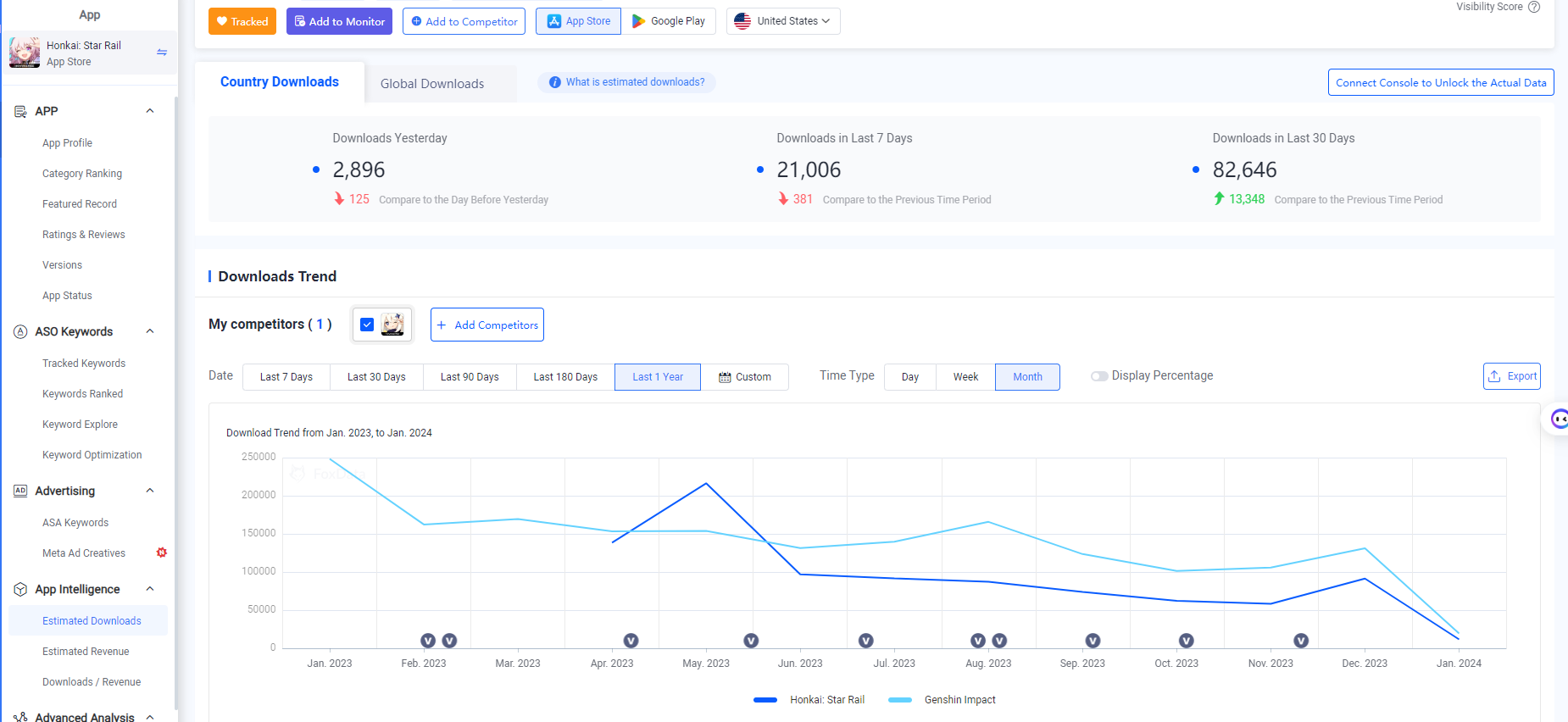Set Time Type to Month
The width and height of the screenshot is (1568, 722).
click(1027, 377)
